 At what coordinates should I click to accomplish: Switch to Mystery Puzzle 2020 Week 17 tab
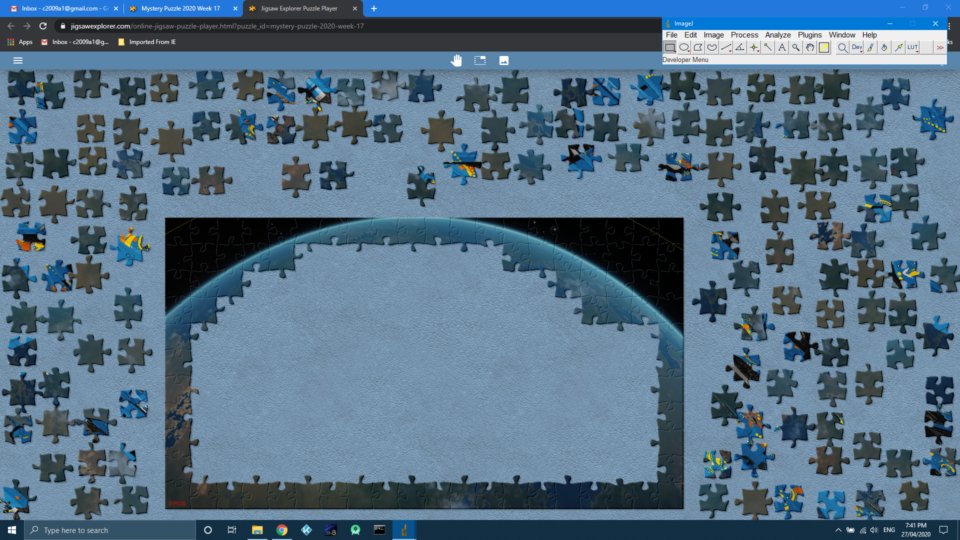(181, 9)
